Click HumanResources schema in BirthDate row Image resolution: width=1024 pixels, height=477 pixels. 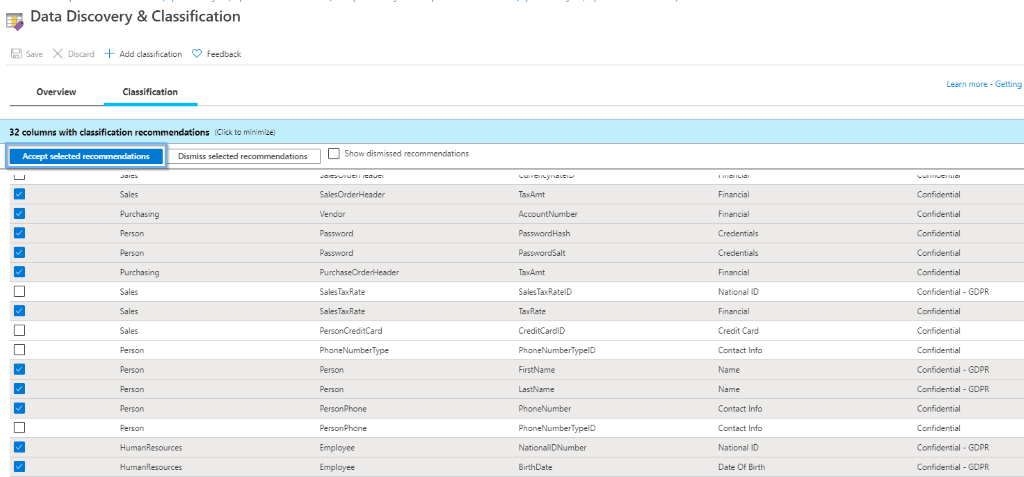pyautogui.click(x=151, y=467)
